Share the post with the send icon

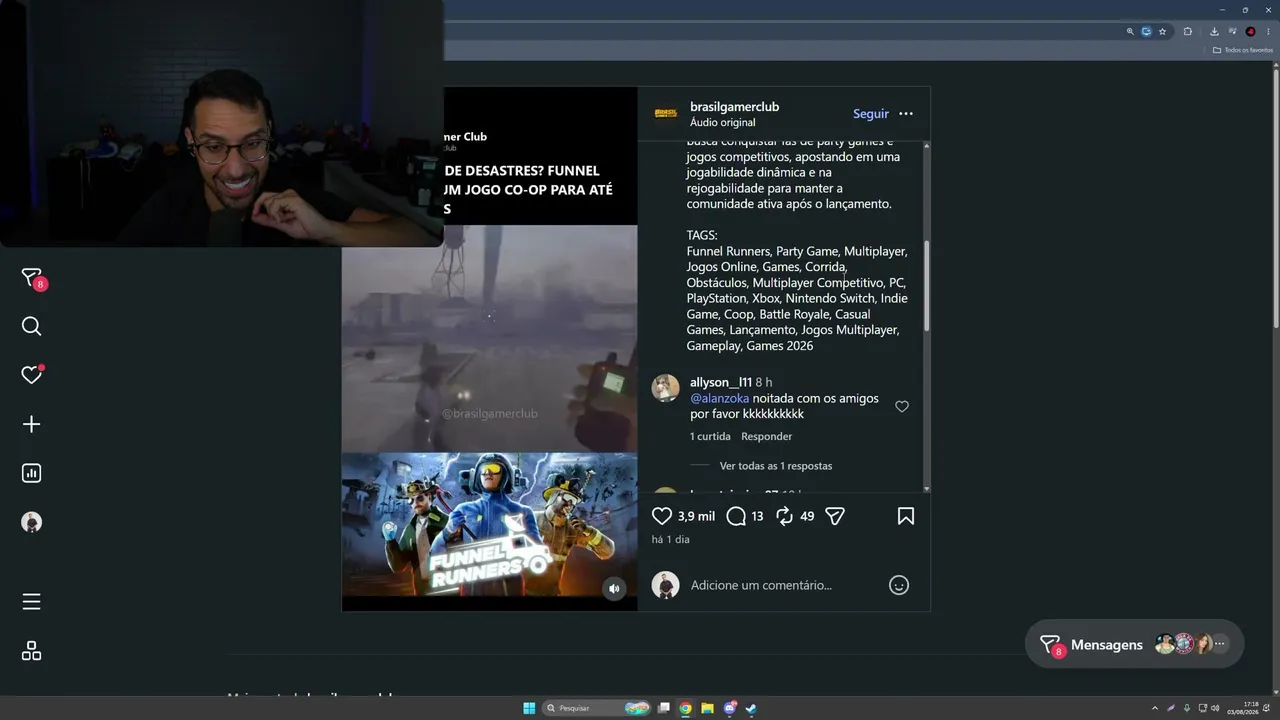(x=835, y=516)
